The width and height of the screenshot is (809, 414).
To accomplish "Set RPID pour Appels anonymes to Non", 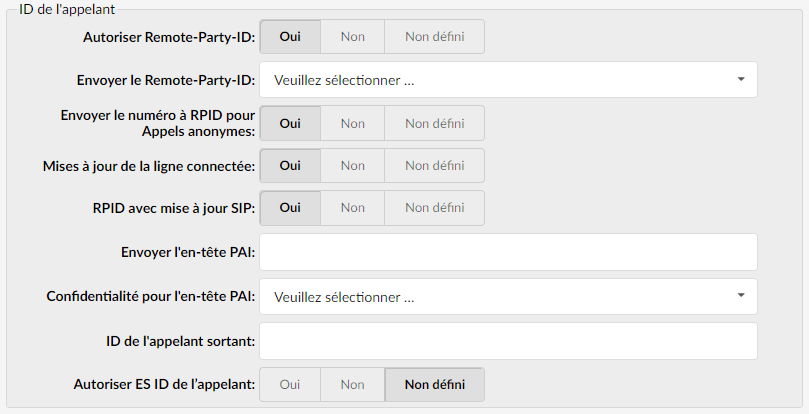I will click(x=352, y=123).
